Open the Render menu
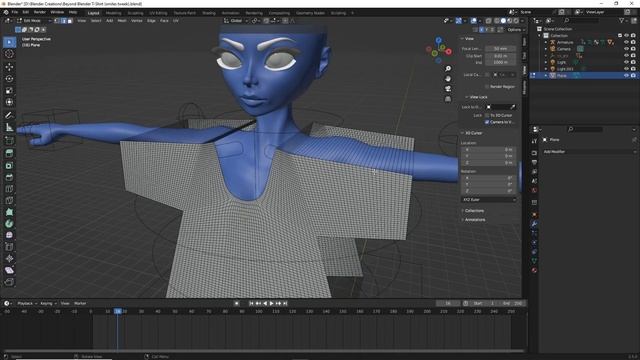640x360 pixels. pos(40,13)
